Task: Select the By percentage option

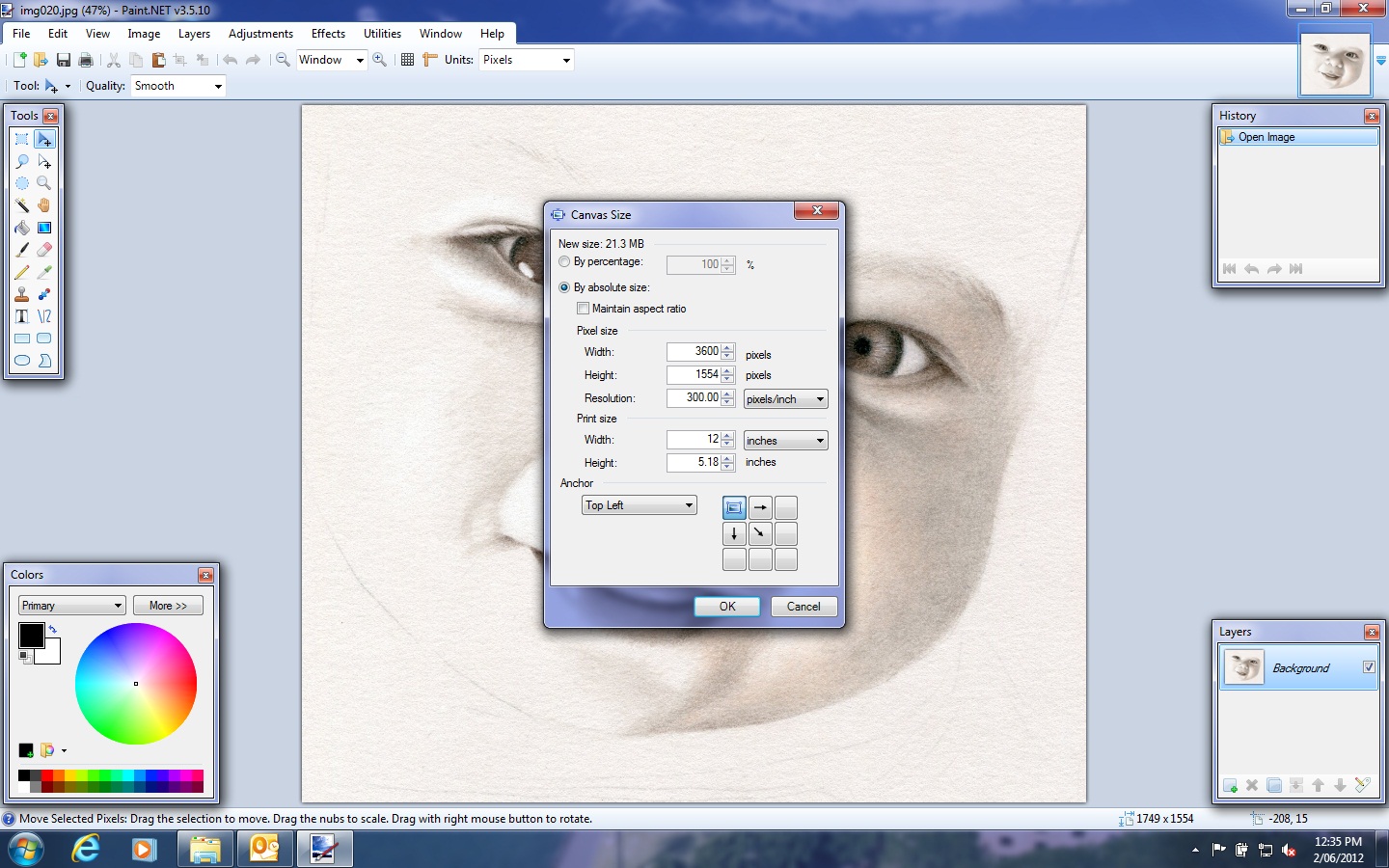Action: pos(564,261)
